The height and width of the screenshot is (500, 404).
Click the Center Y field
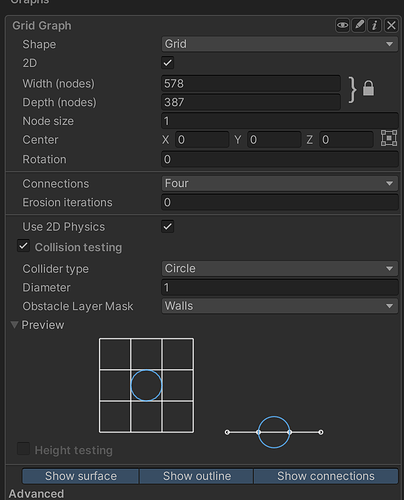[x=274, y=140]
